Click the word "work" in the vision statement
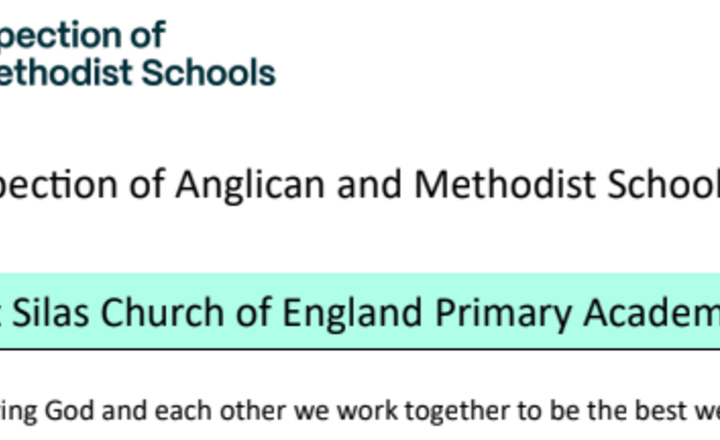Viewport: 720px width, 440px height. tap(371, 411)
